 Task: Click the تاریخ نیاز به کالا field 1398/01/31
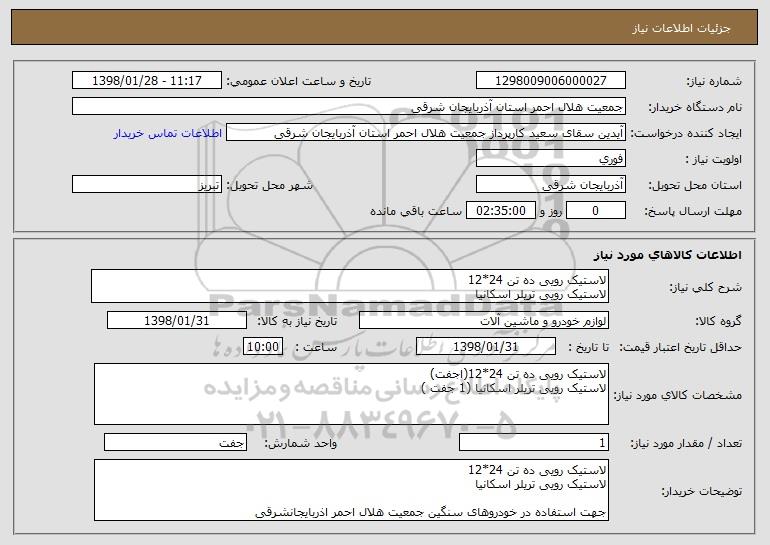177,321
